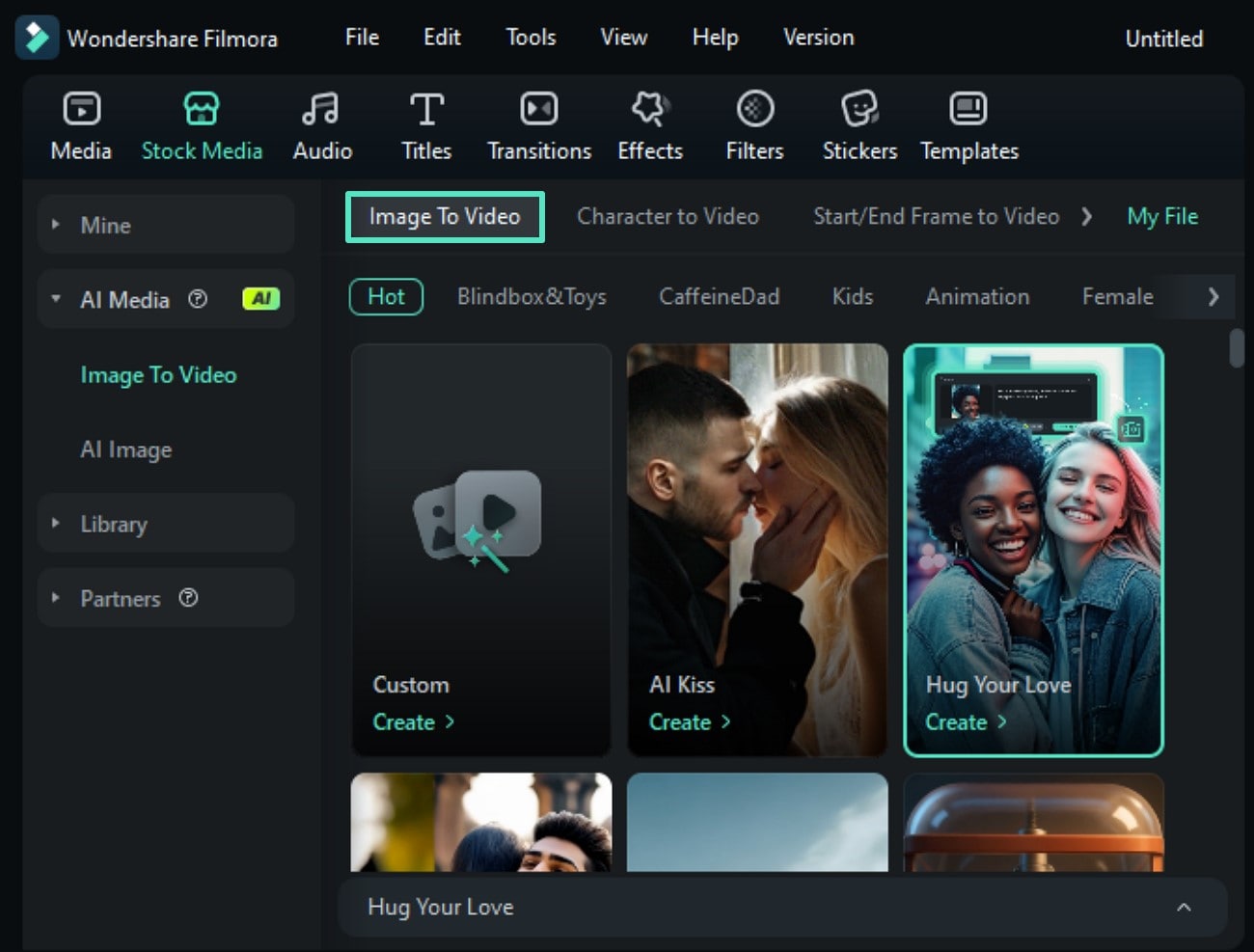
Task: Open the Effects icon
Action: click(x=650, y=108)
